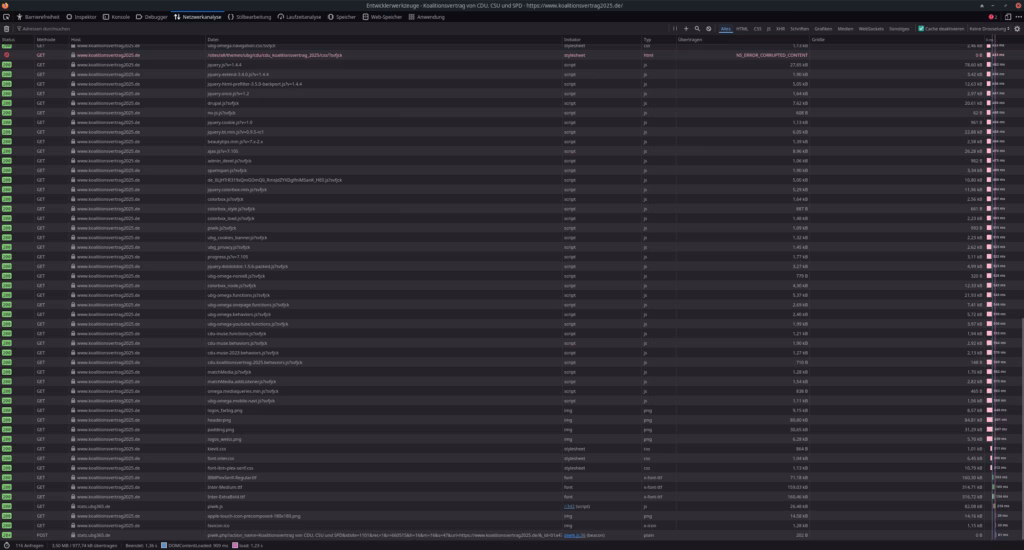Open the network search magnifier

click(x=697, y=29)
